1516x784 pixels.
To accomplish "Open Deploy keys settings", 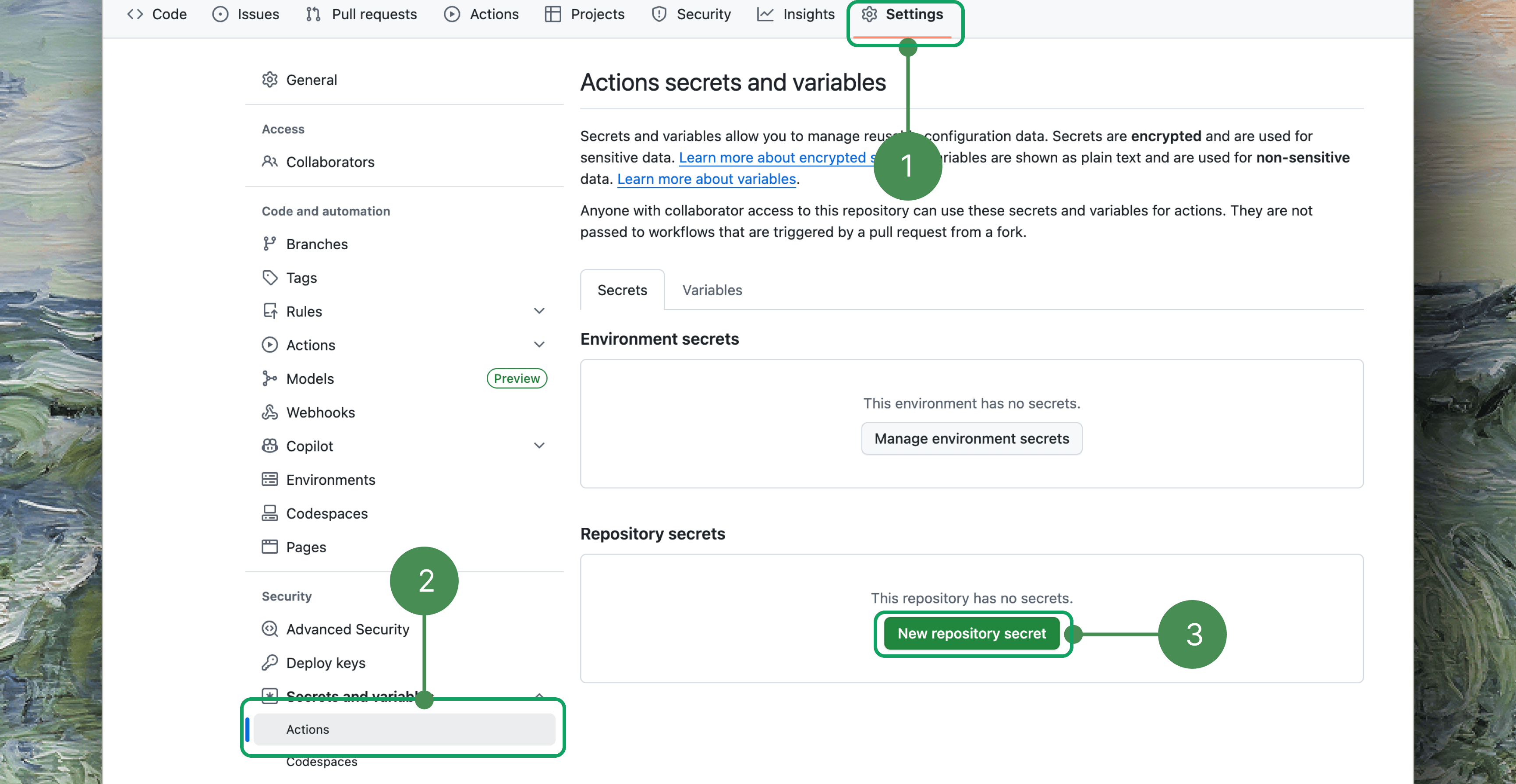I will tap(404, 663).
